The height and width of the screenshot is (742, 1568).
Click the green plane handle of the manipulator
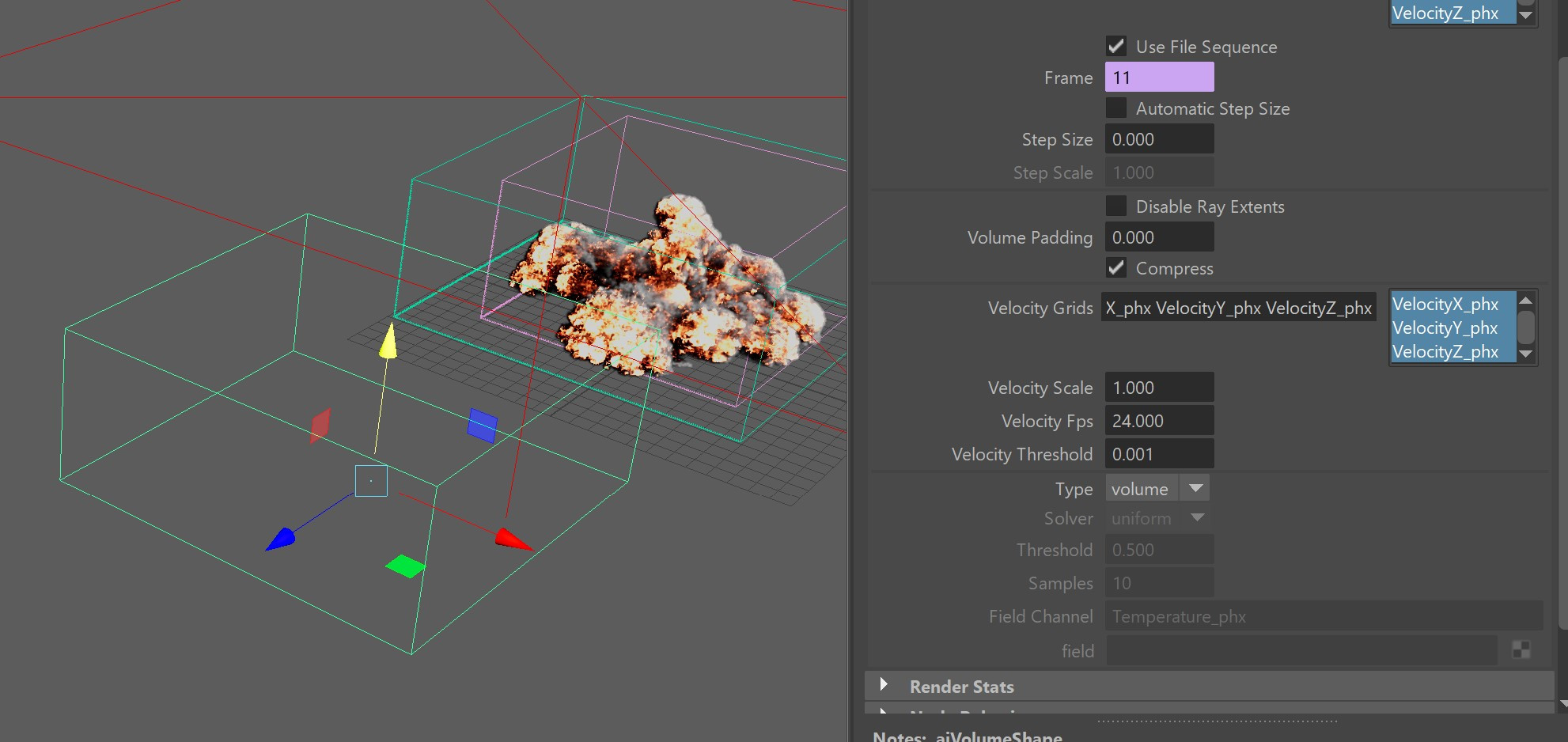[405, 566]
